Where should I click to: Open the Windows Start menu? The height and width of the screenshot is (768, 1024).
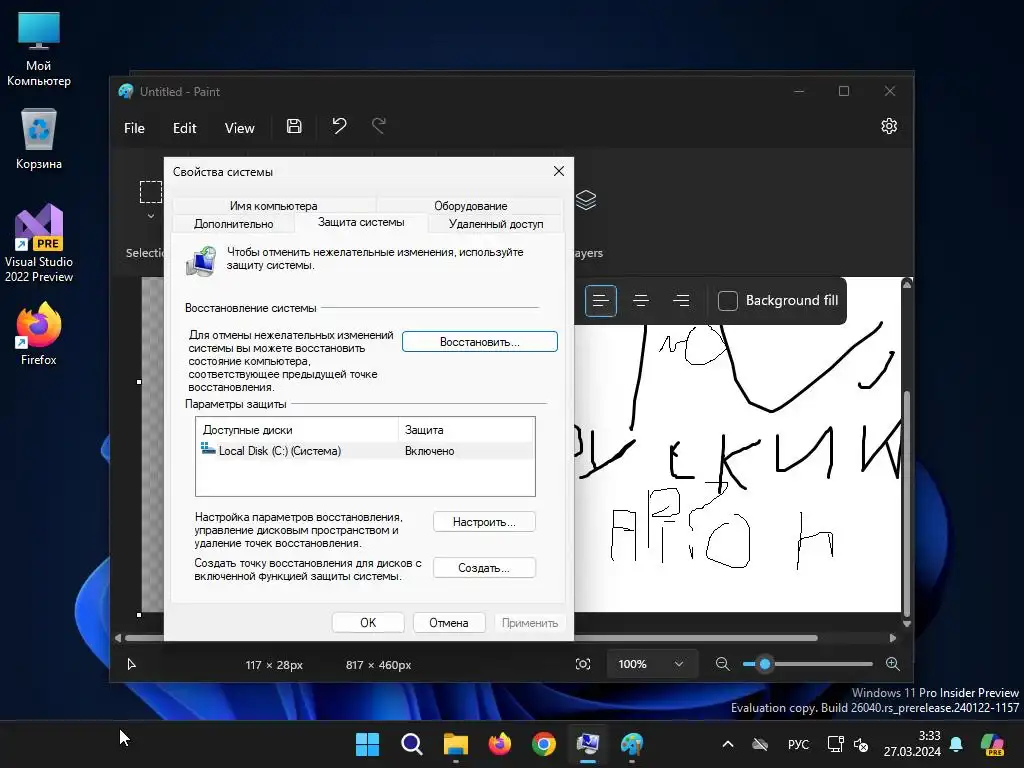[367, 744]
